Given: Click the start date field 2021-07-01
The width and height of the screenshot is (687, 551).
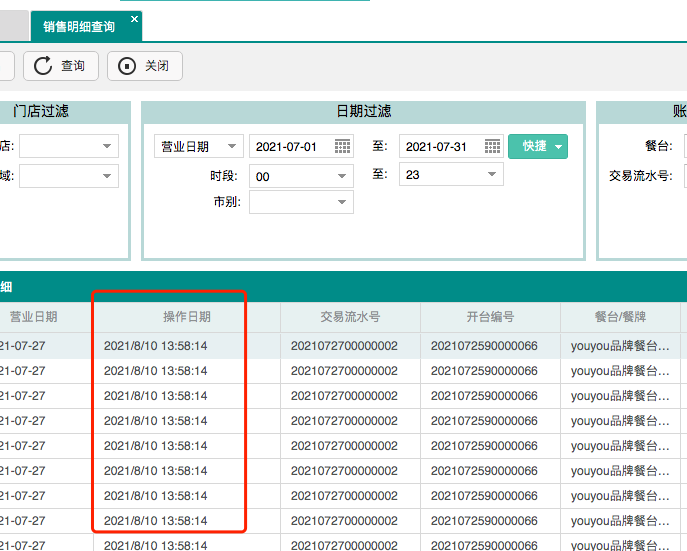Looking at the screenshot, I should click(290, 146).
